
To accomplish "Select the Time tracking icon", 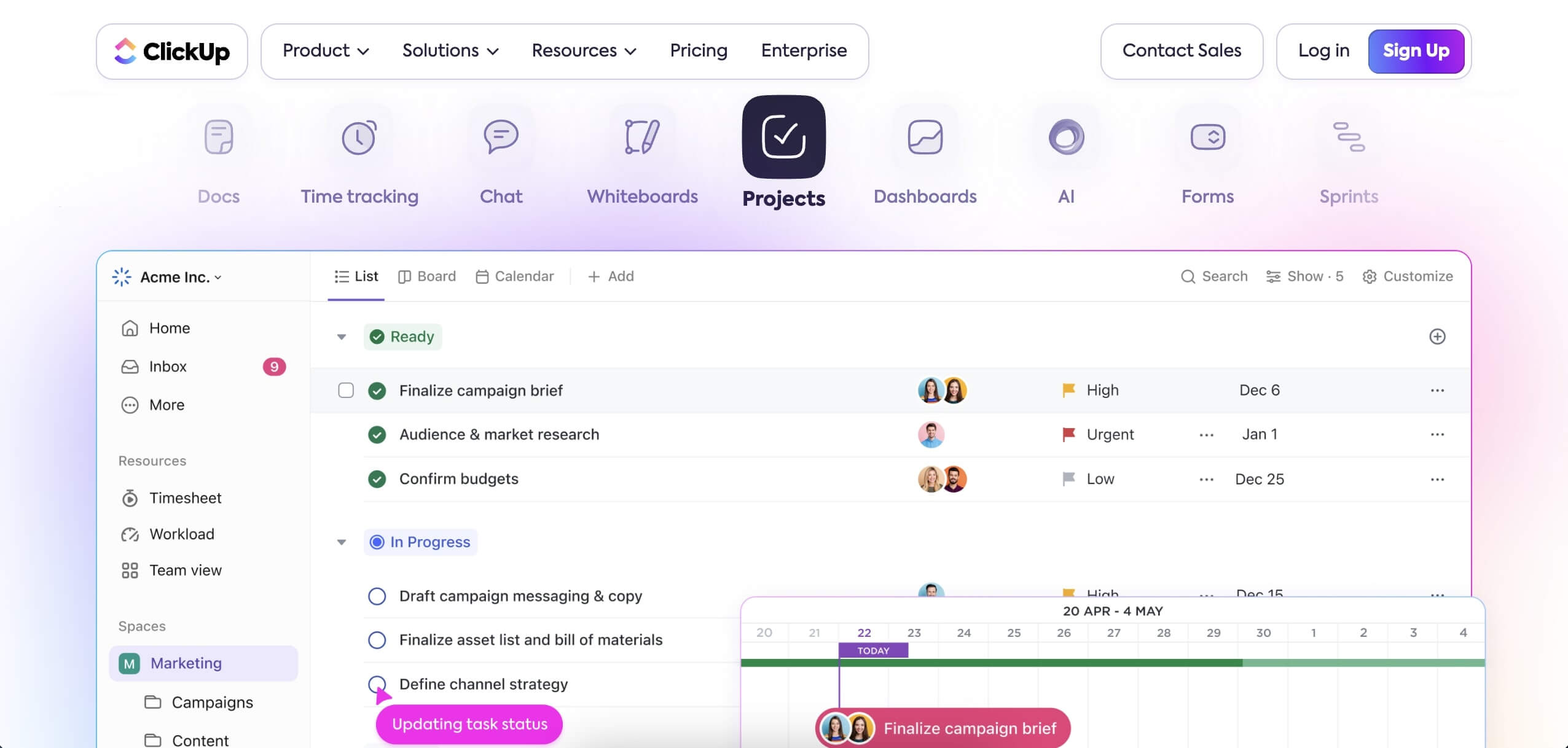I will [359, 136].
